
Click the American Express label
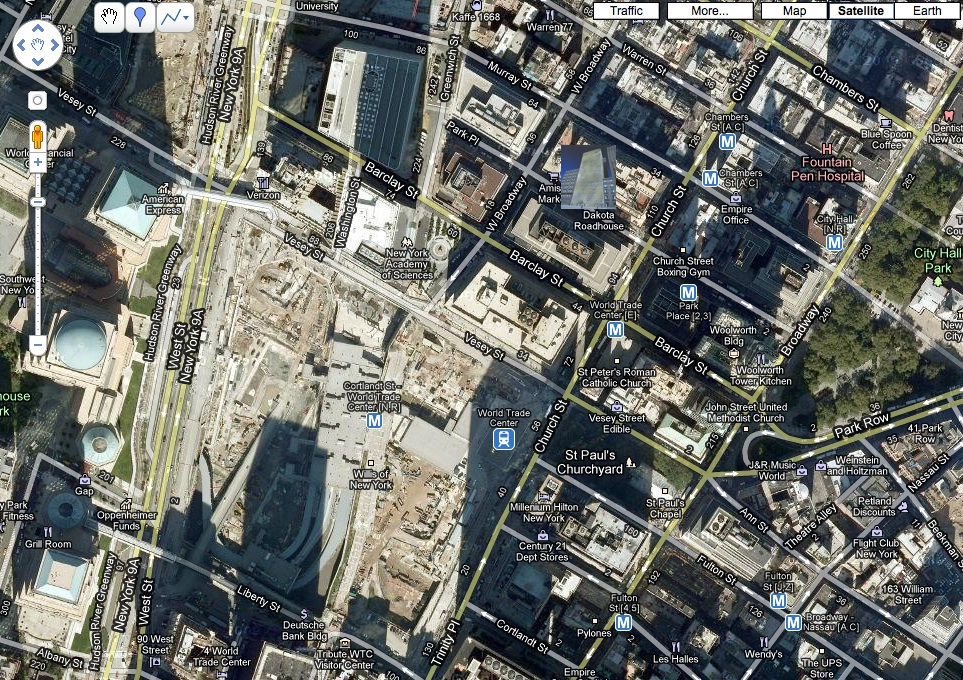point(163,205)
